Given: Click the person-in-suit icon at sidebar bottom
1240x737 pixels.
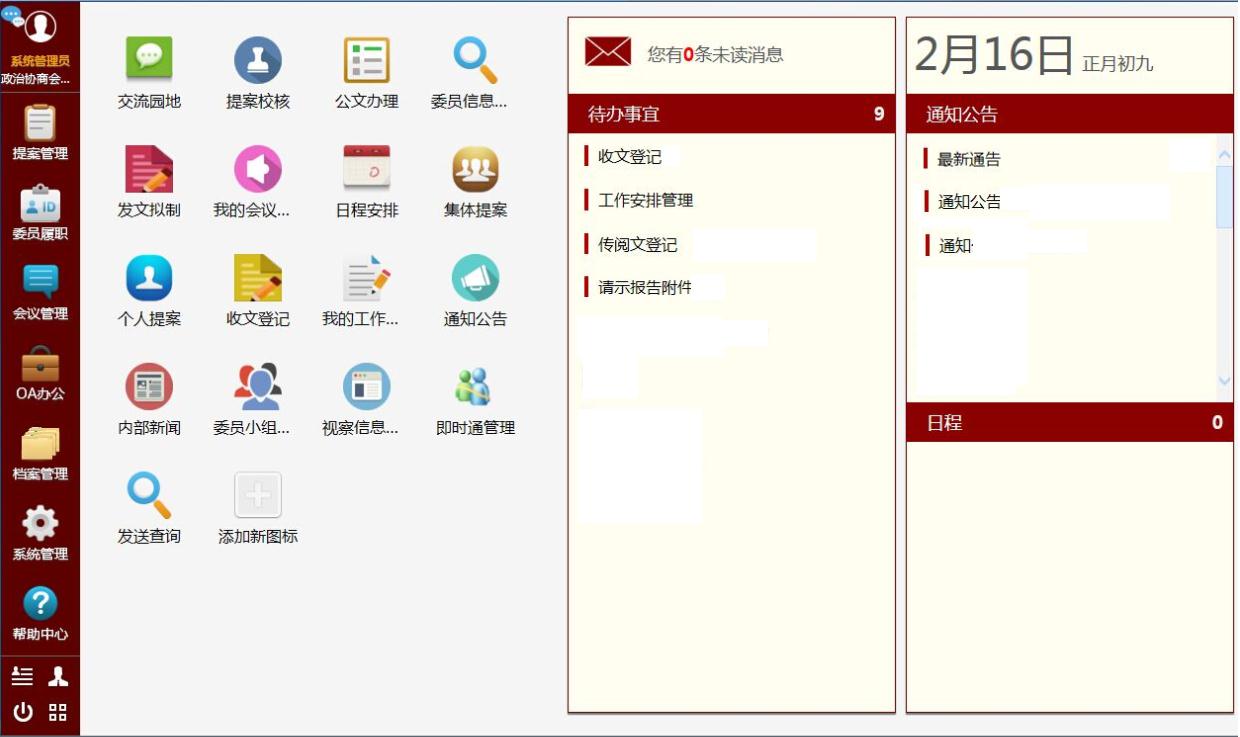Looking at the screenshot, I should (x=58, y=677).
